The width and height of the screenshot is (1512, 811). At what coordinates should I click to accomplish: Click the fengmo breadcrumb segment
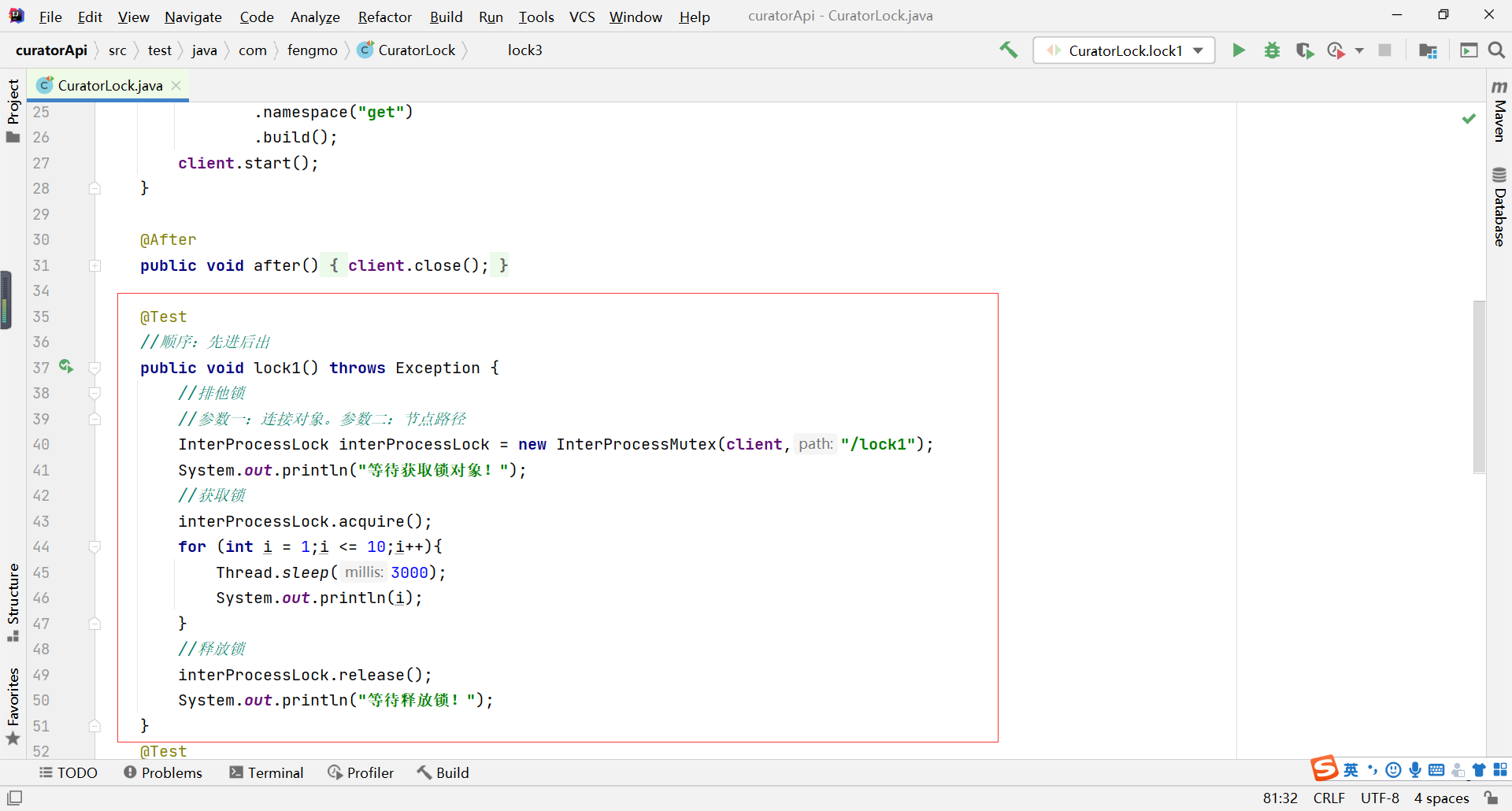pos(312,50)
